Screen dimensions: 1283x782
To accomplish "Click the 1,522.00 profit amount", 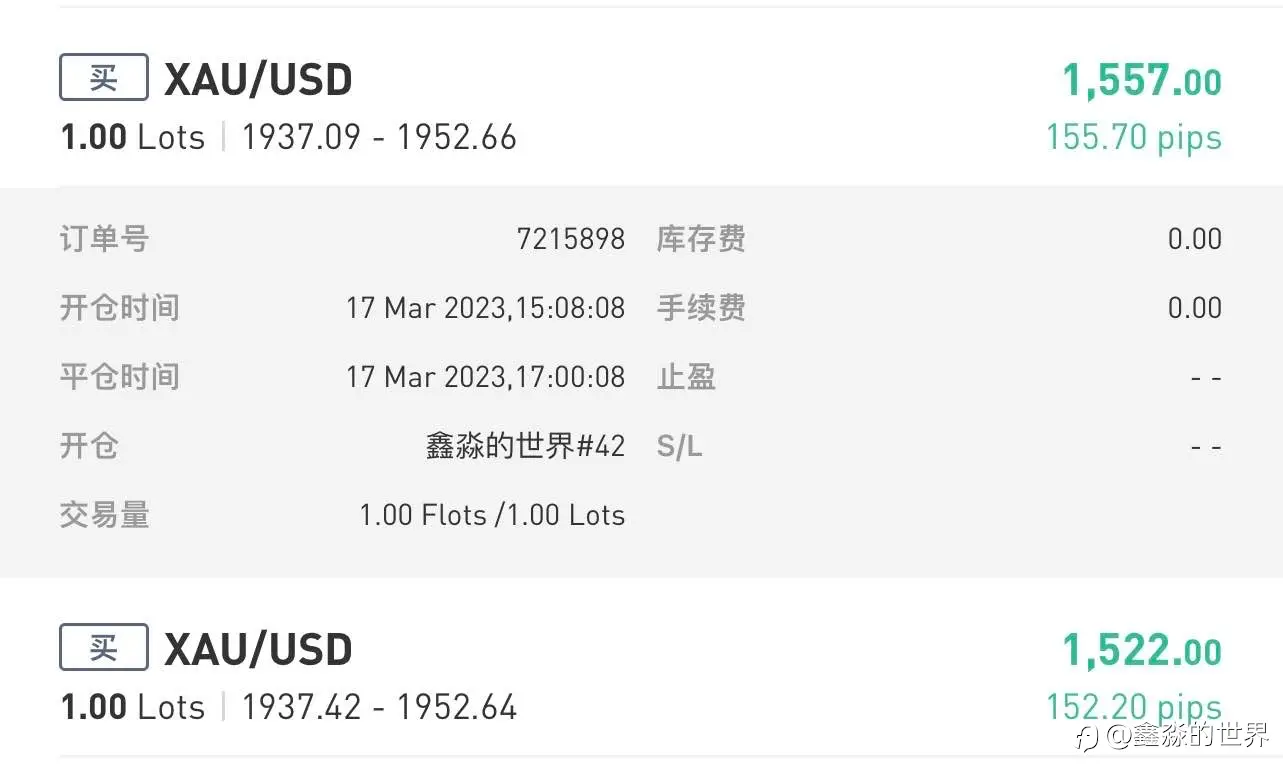I will coord(1141,651).
